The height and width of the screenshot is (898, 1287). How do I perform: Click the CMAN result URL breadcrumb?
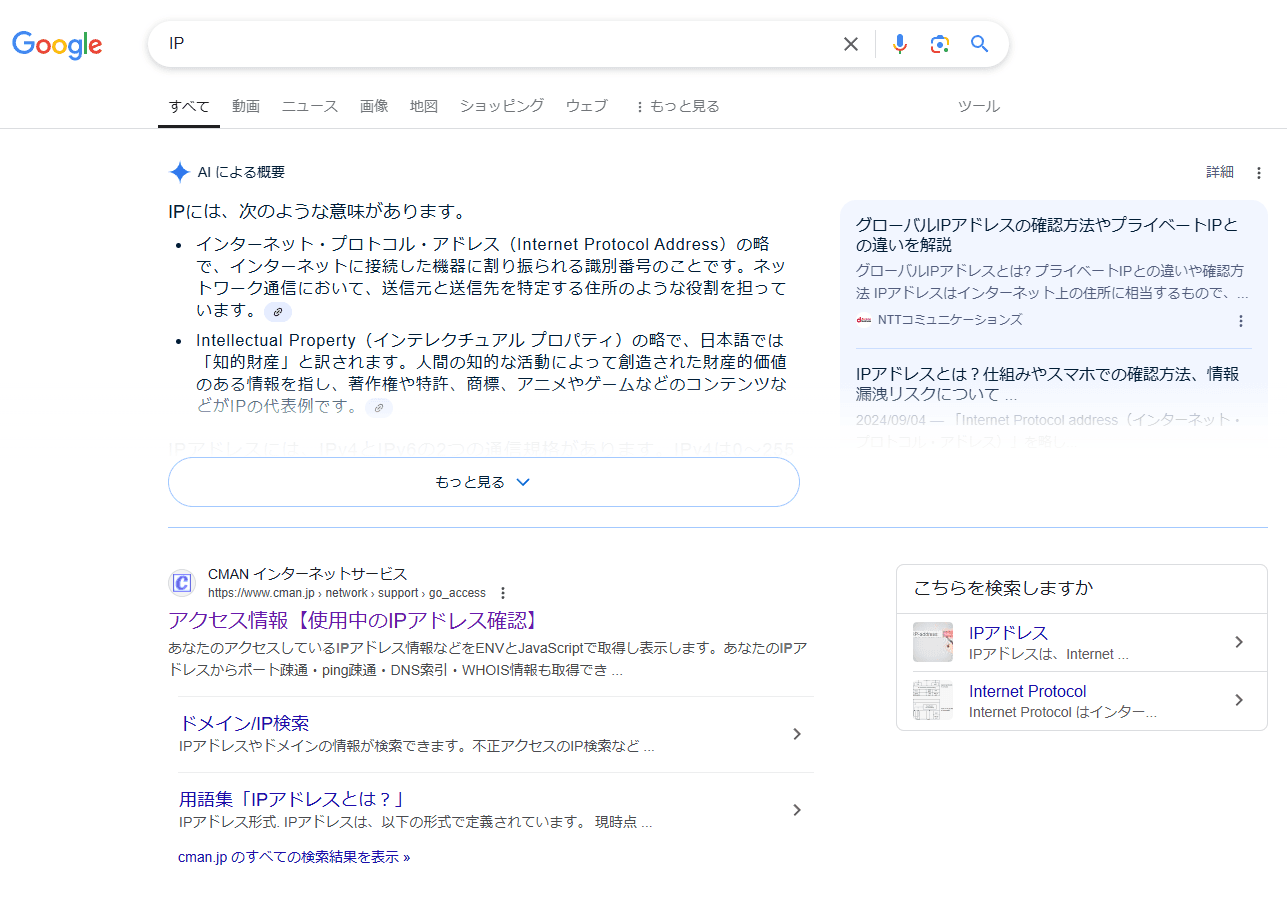pyautogui.click(x=347, y=593)
